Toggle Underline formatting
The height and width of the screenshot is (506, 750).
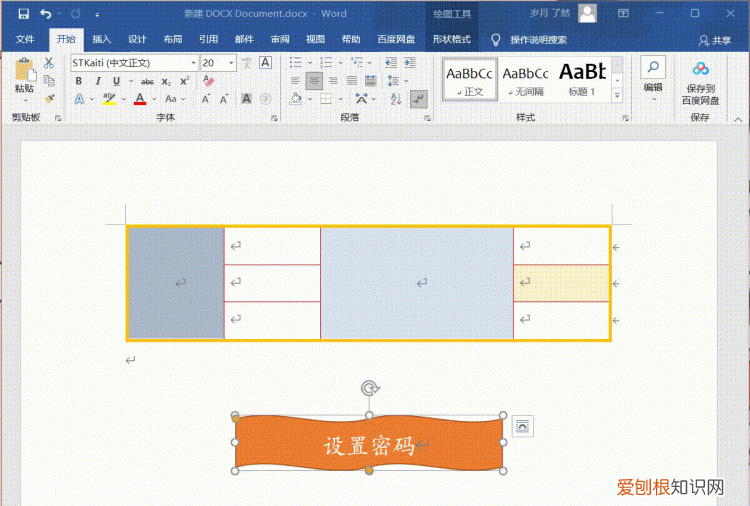(116, 81)
